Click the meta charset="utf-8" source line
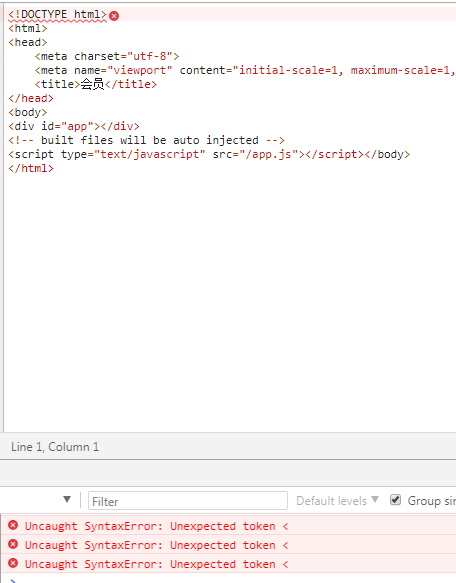This screenshot has height=583, width=456. point(107,56)
